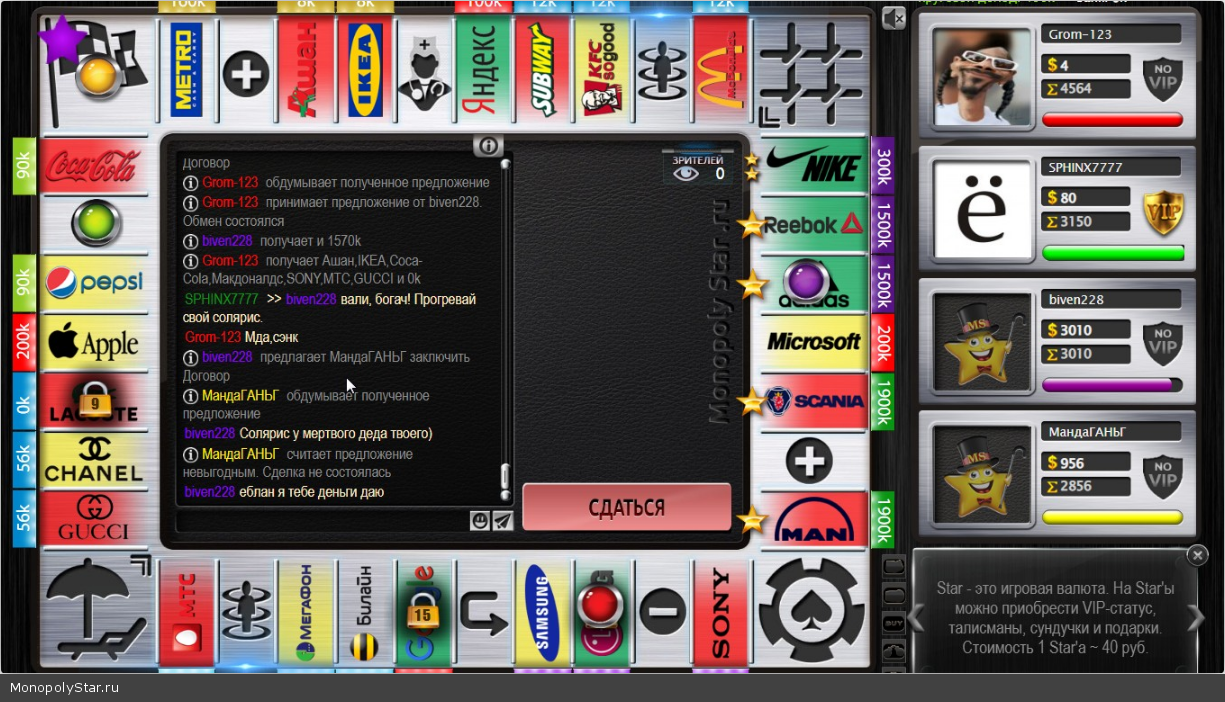1225x702 pixels.
Task: Click the METRO property cell
Action: [x=186, y=71]
